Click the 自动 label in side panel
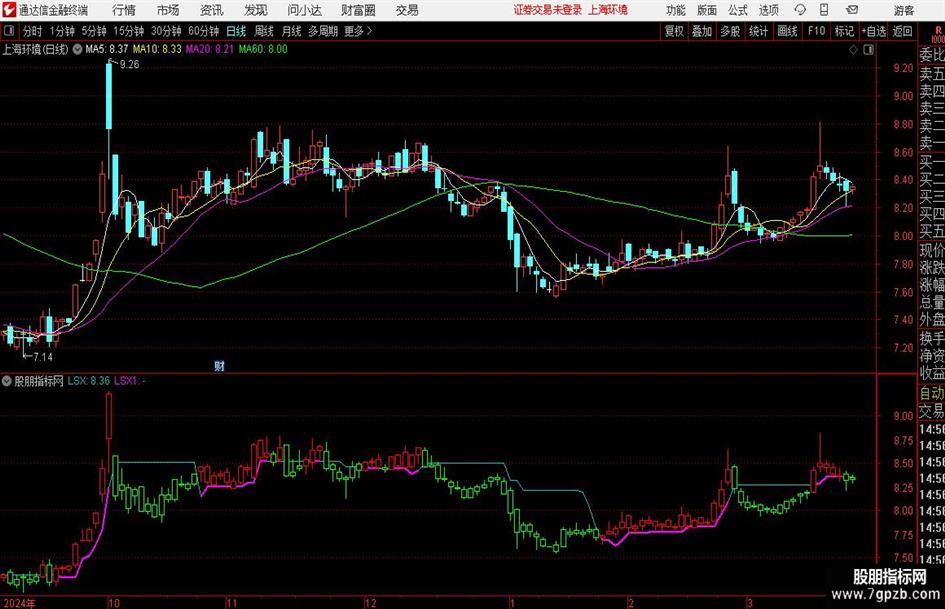 (932, 393)
